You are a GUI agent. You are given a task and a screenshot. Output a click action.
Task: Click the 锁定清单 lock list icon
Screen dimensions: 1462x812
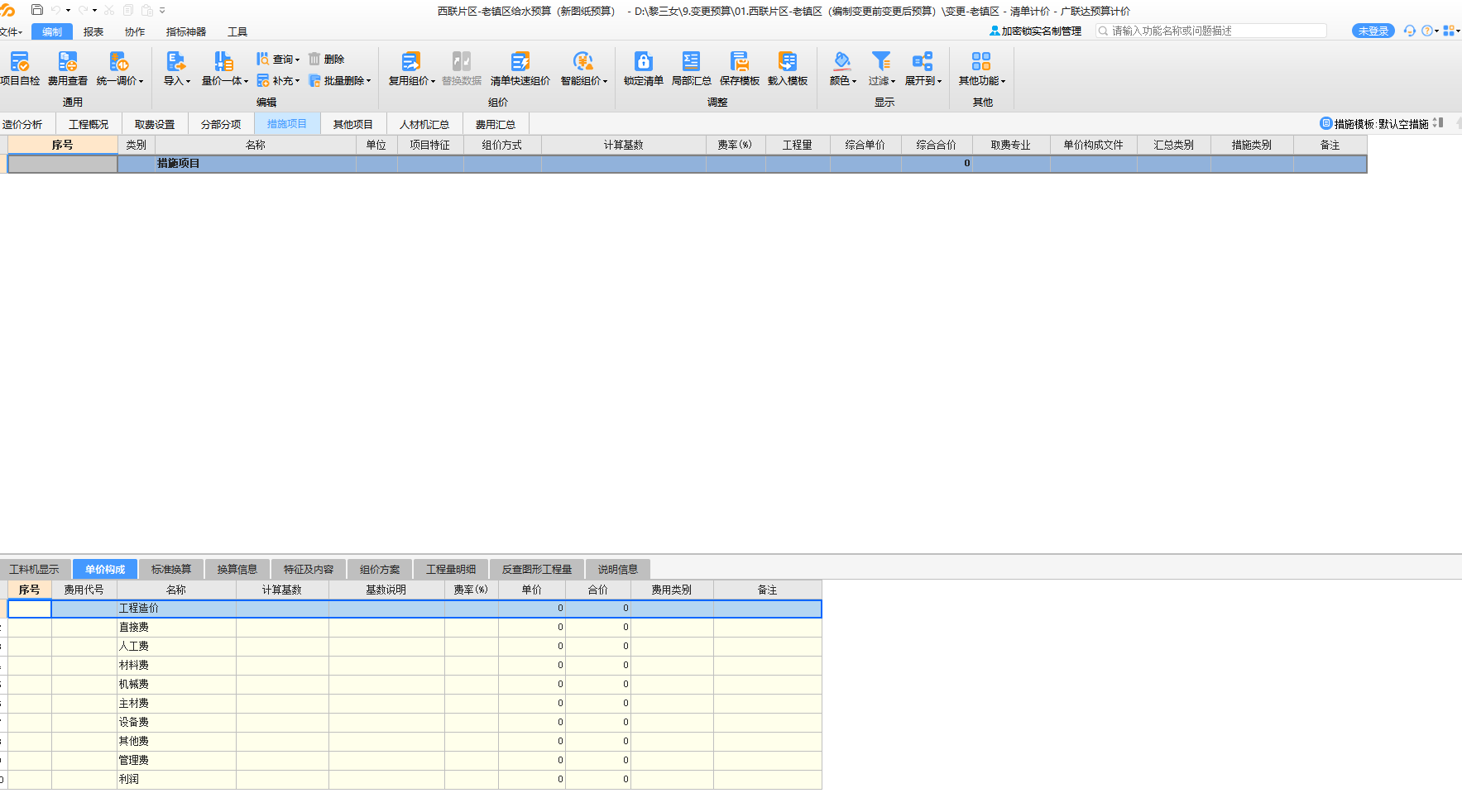click(x=644, y=61)
